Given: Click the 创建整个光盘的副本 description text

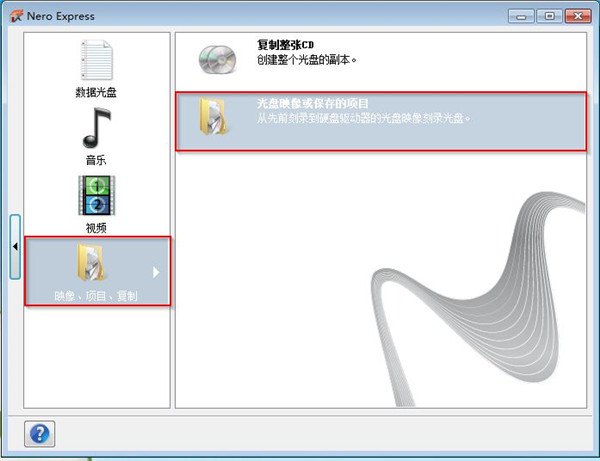Looking at the screenshot, I should tap(306, 60).
